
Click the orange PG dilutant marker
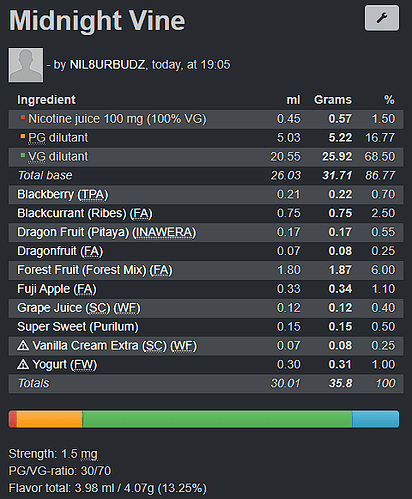coord(23,136)
